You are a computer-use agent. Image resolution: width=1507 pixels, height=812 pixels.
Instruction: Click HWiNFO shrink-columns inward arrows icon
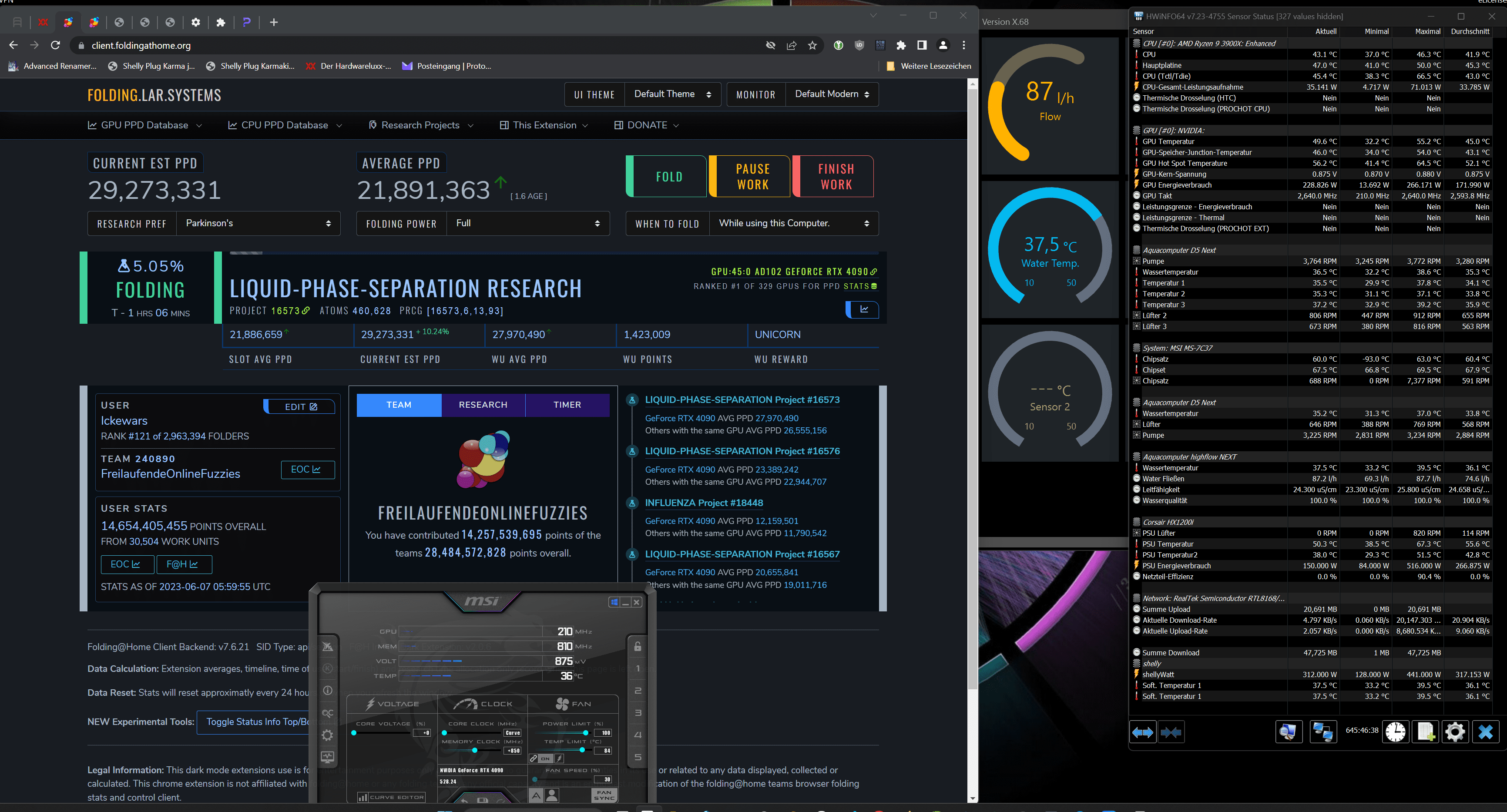point(1171,732)
